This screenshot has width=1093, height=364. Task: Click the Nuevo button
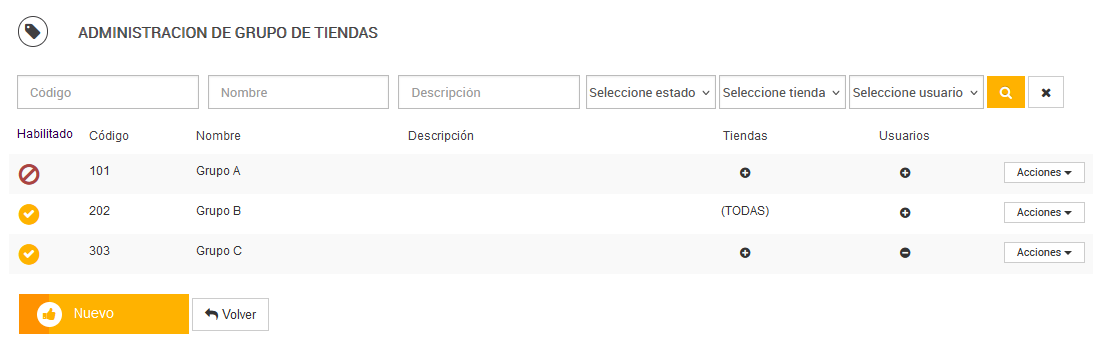point(104,314)
